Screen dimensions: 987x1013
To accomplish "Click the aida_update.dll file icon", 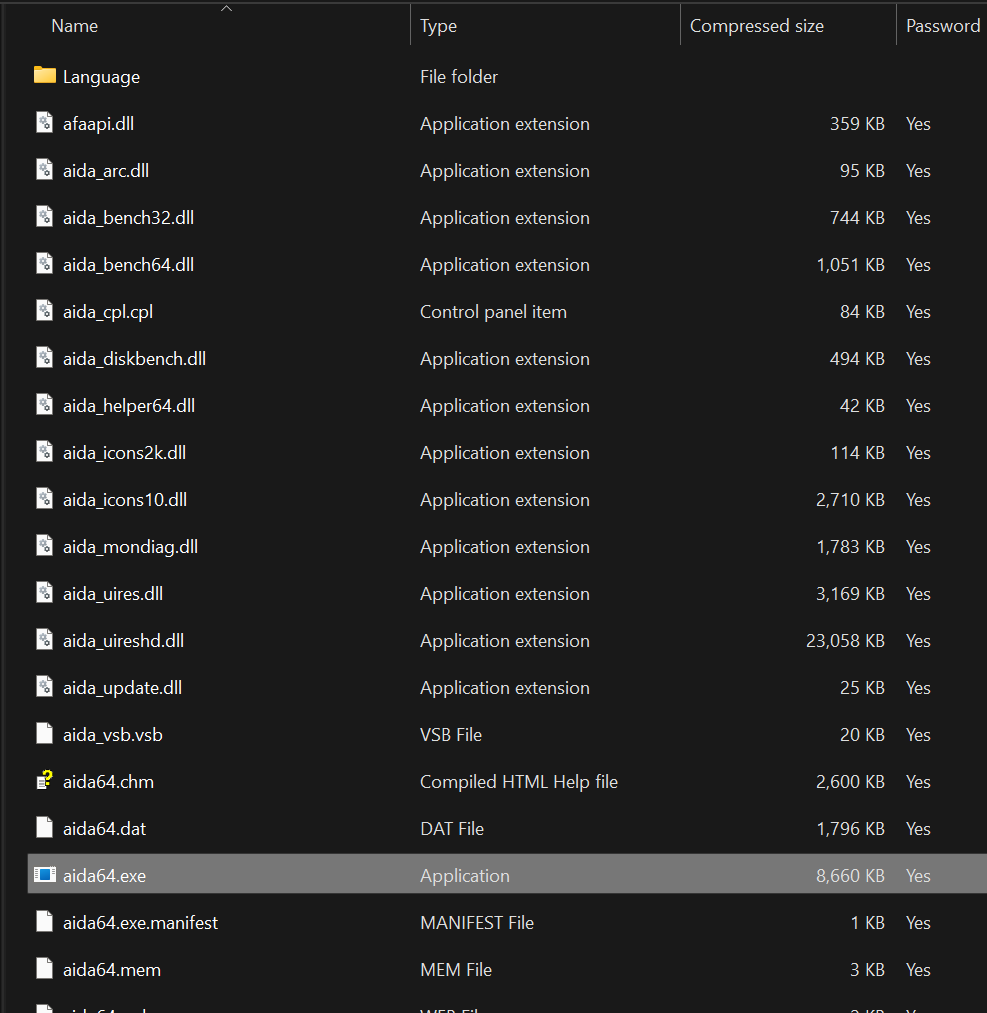I will pyautogui.click(x=45, y=687).
